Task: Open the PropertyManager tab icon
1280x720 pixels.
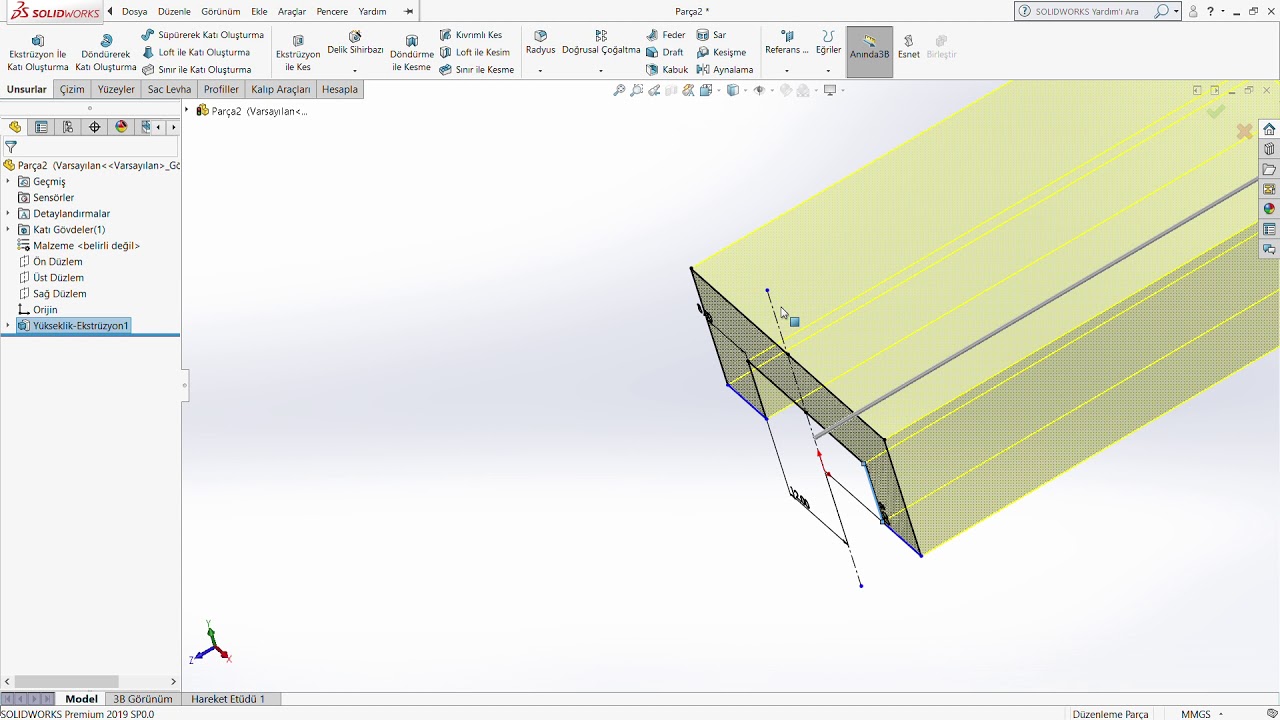Action: coord(41,127)
